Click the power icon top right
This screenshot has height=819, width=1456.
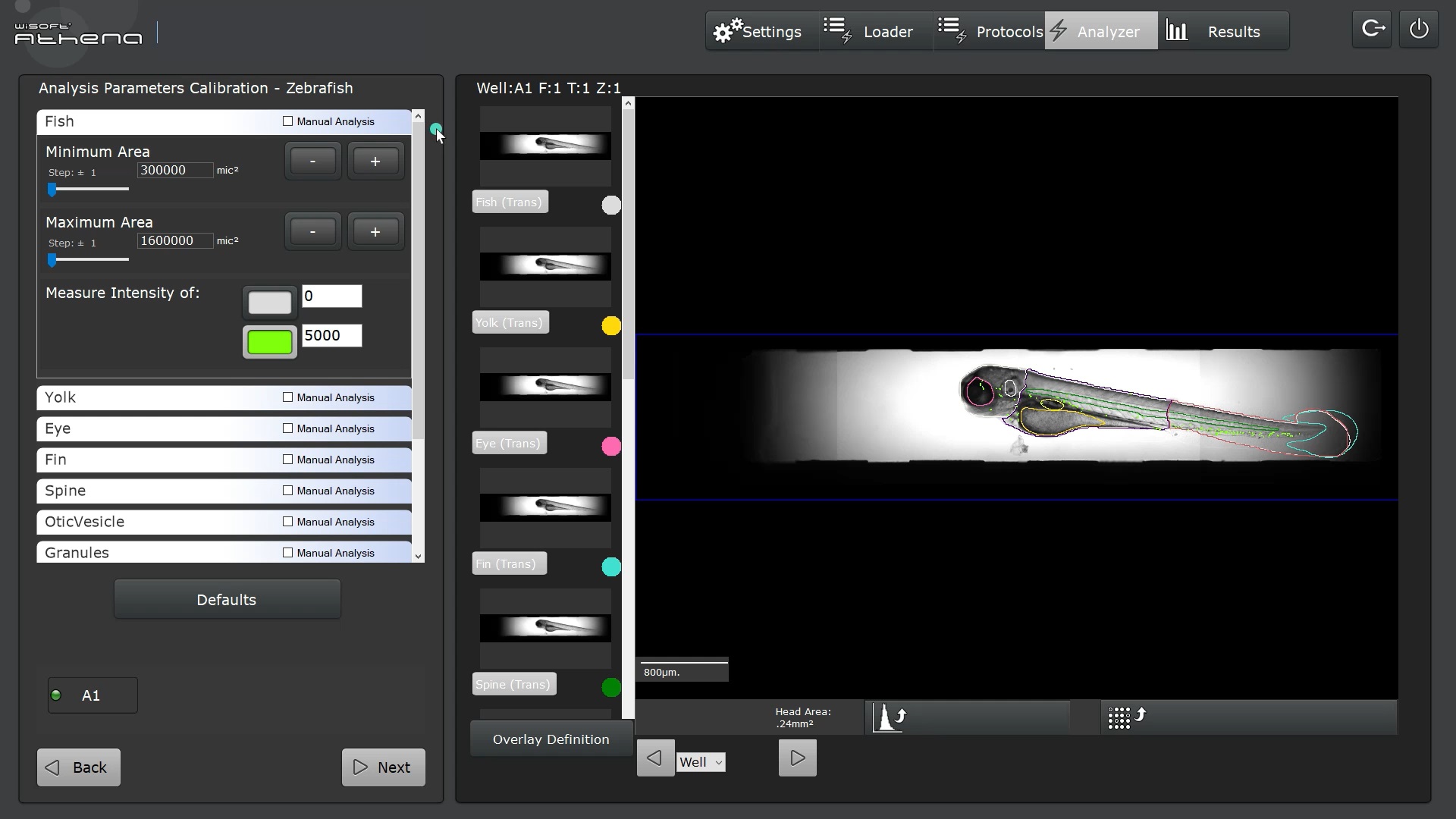coord(1418,30)
